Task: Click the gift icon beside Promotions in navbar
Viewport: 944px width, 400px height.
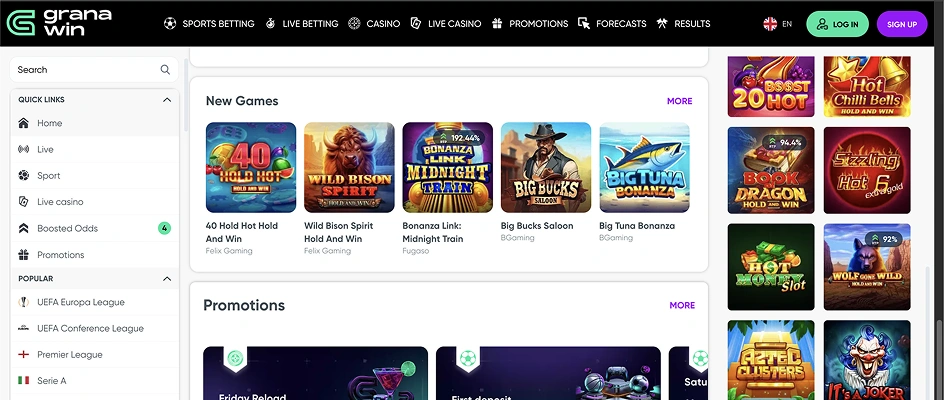Action: [497, 23]
